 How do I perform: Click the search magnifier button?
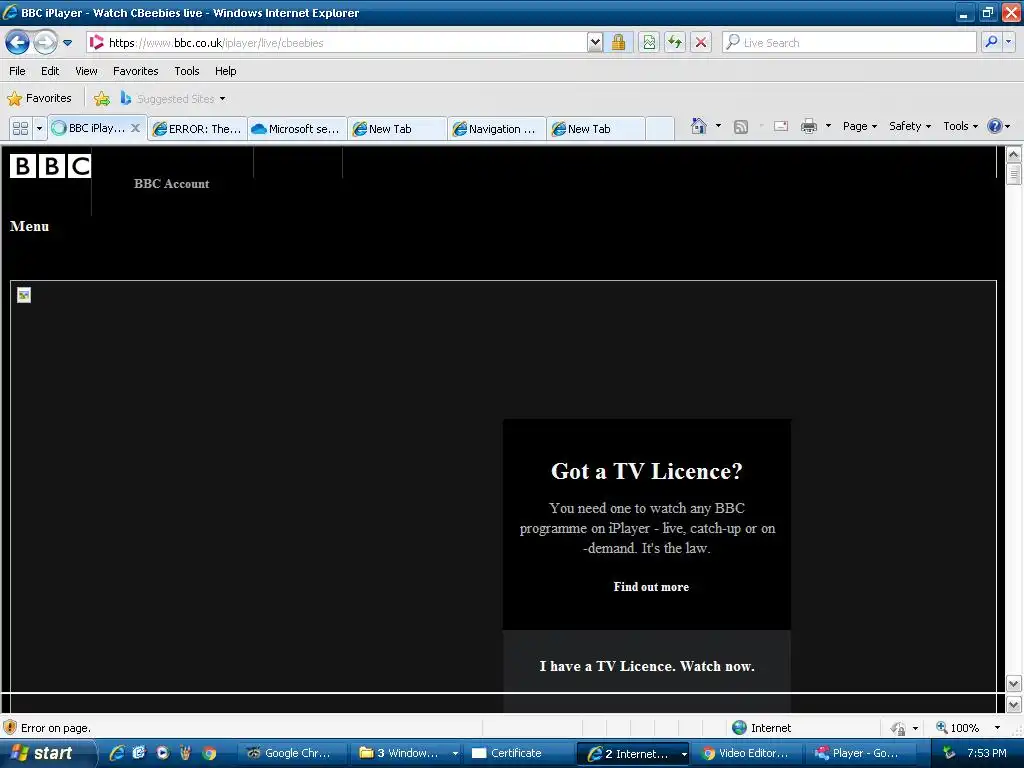[x=991, y=42]
